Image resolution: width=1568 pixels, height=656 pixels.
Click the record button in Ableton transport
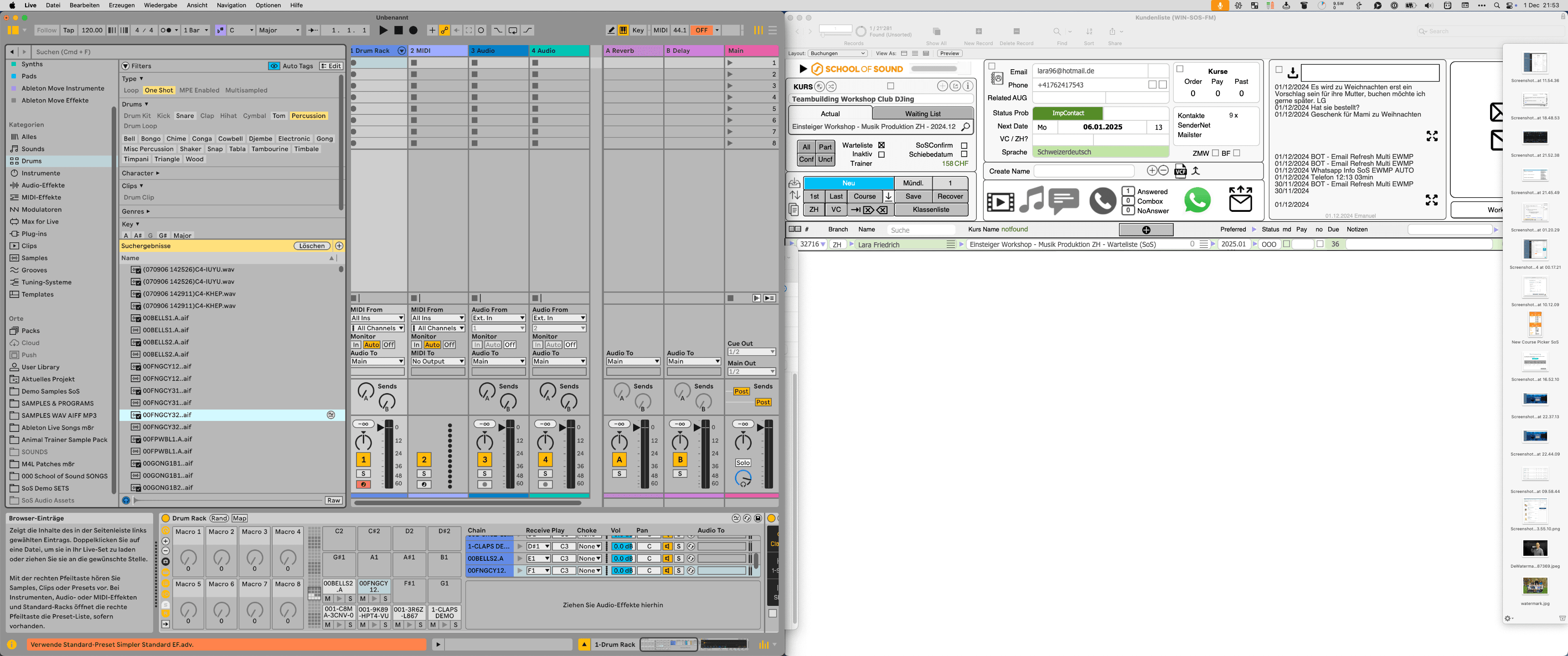click(x=413, y=30)
